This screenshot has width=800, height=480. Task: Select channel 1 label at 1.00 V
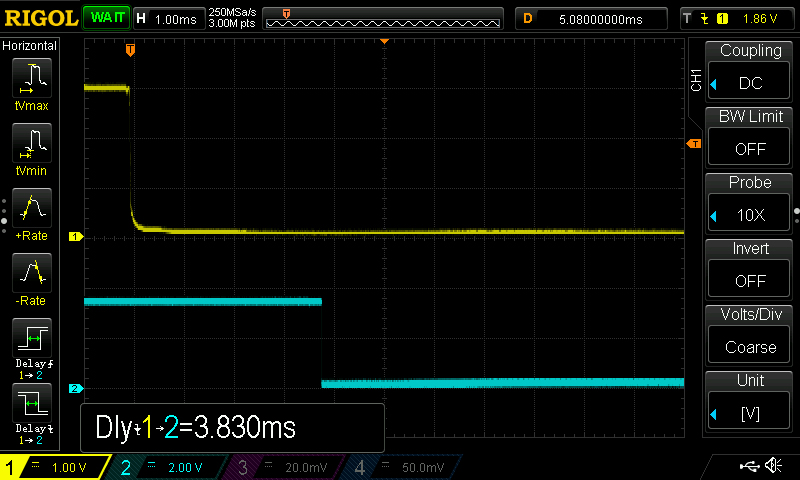tap(55, 467)
